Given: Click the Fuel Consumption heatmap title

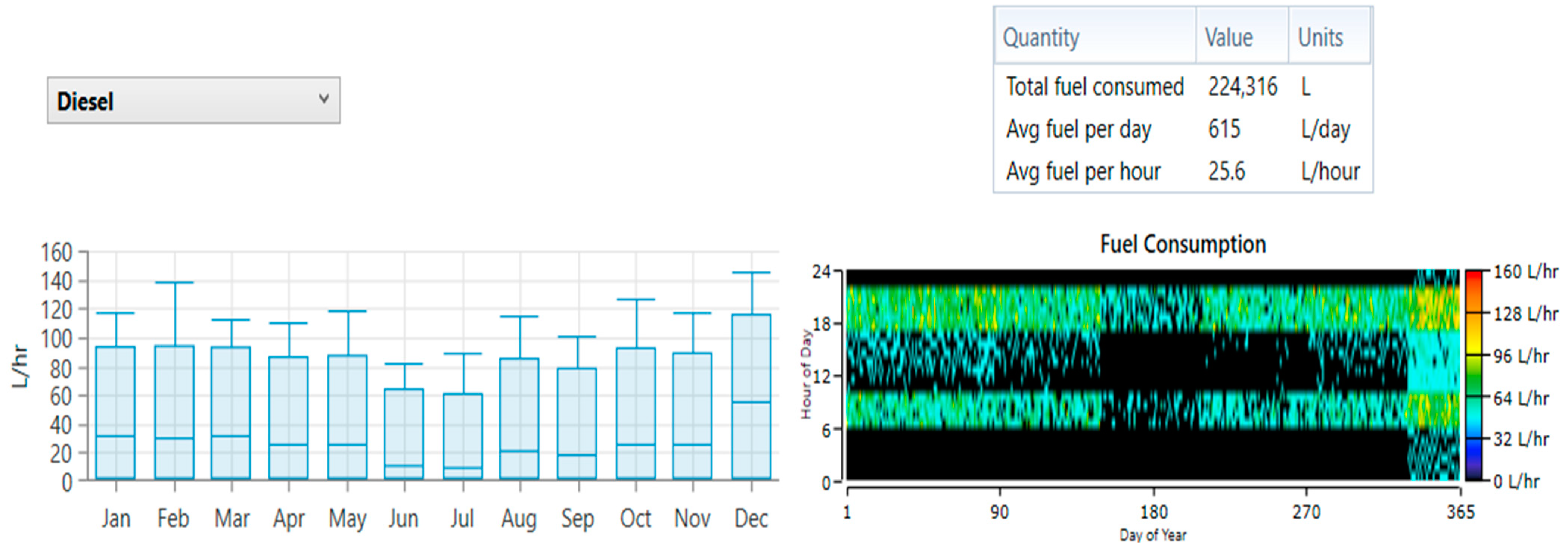Looking at the screenshot, I should click(1183, 244).
